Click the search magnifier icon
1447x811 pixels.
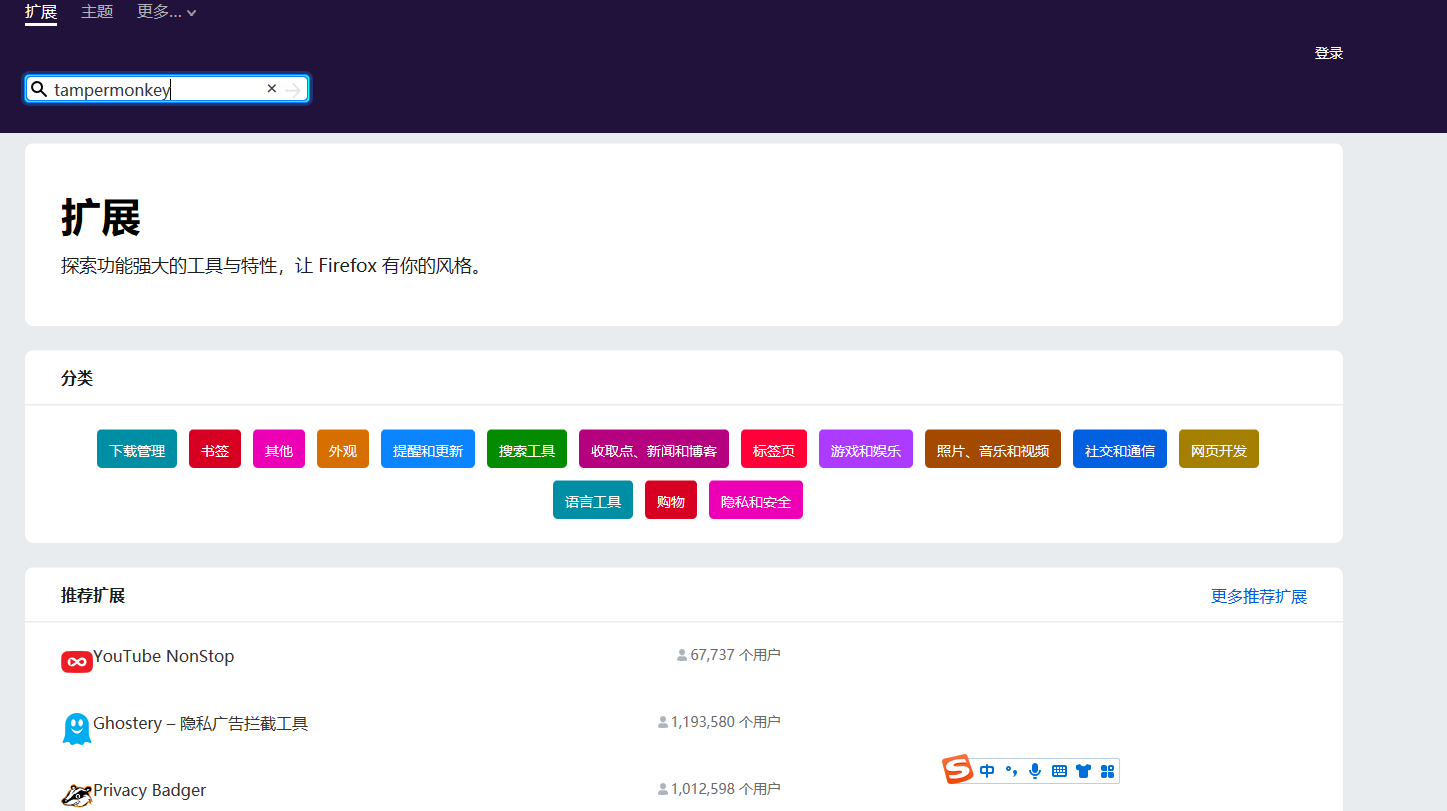[39, 89]
